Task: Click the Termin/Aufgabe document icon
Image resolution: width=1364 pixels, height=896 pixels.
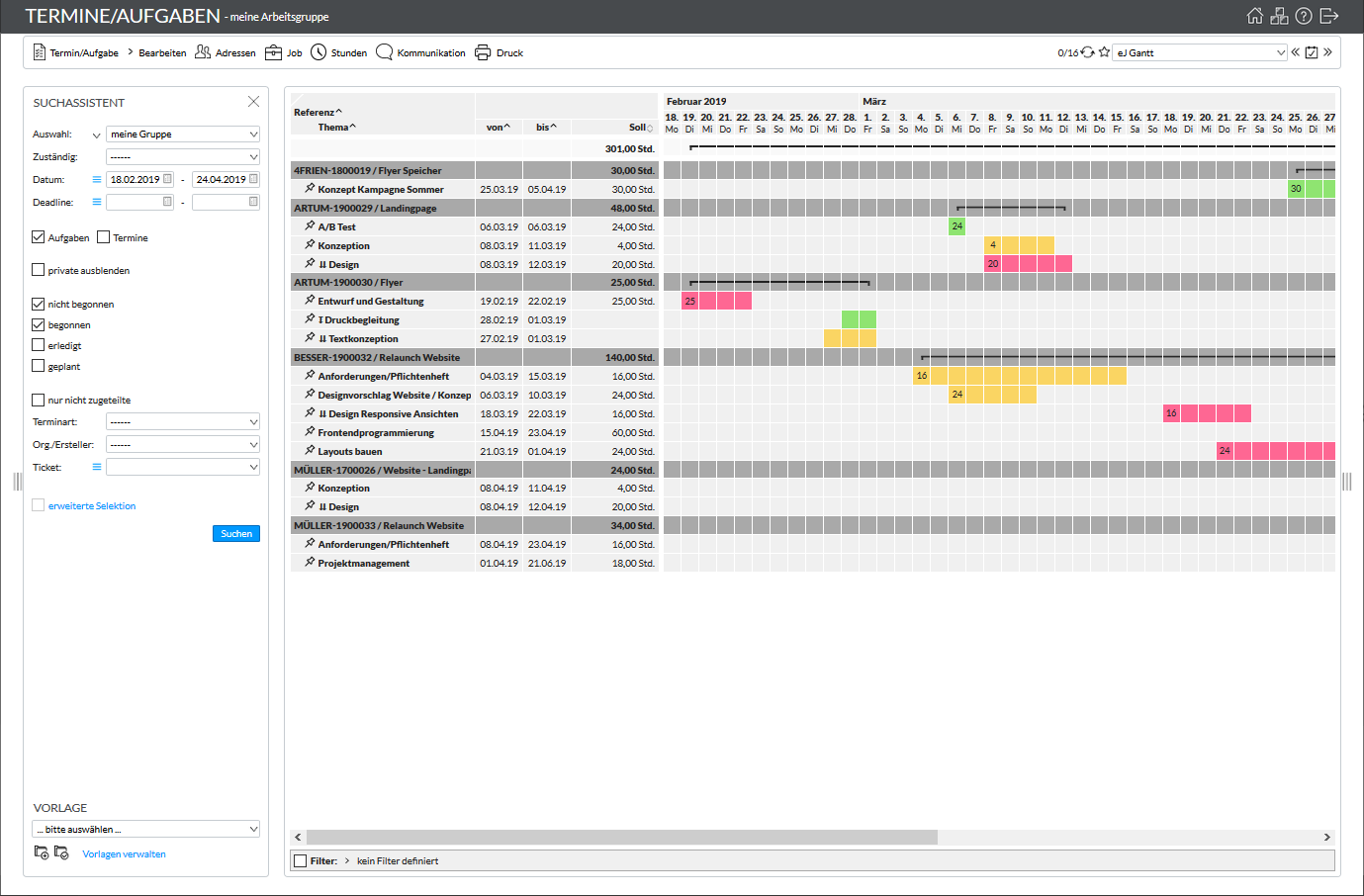Action: pyautogui.click(x=40, y=52)
